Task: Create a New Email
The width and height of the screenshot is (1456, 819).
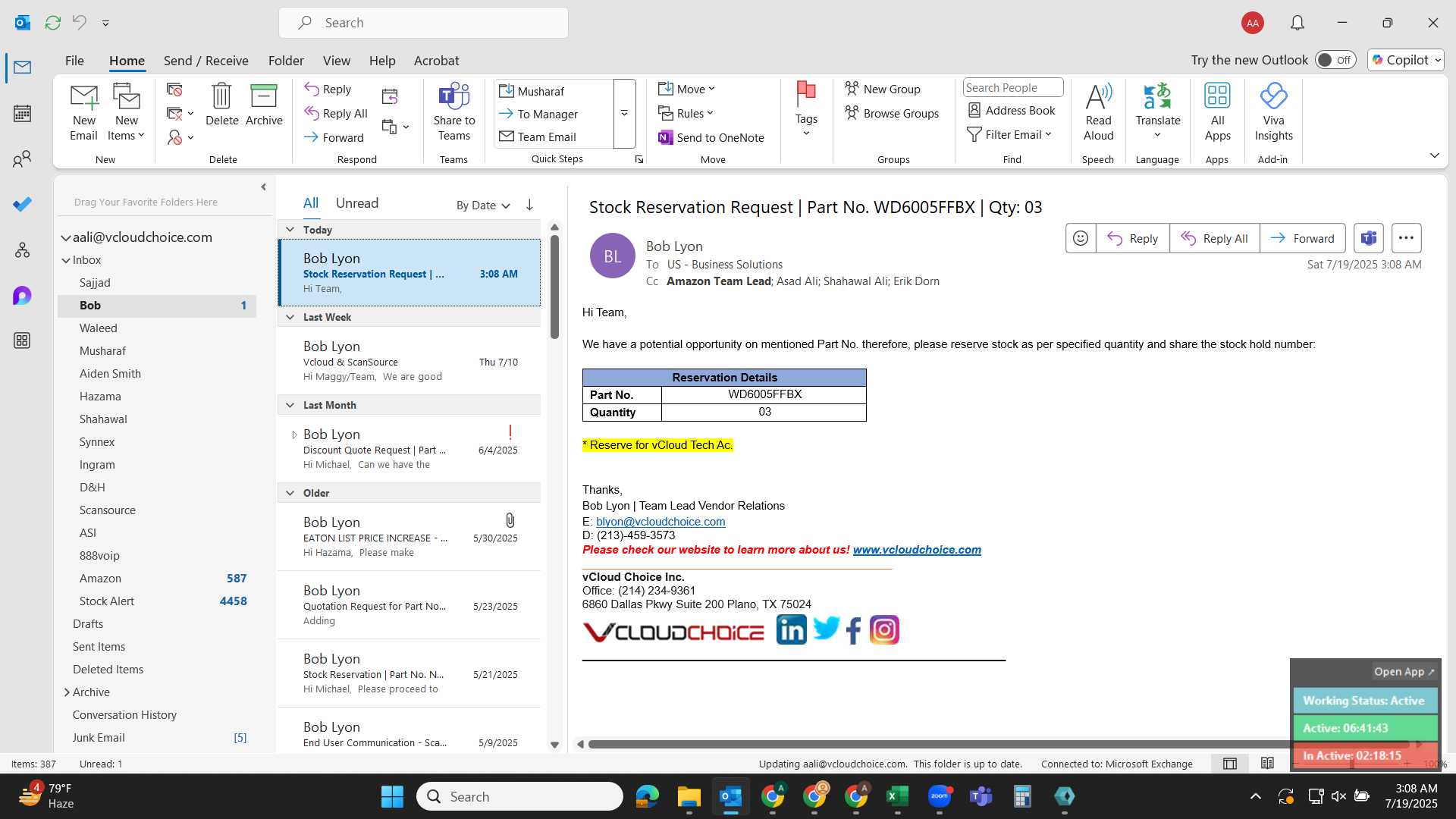Action: [x=83, y=113]
